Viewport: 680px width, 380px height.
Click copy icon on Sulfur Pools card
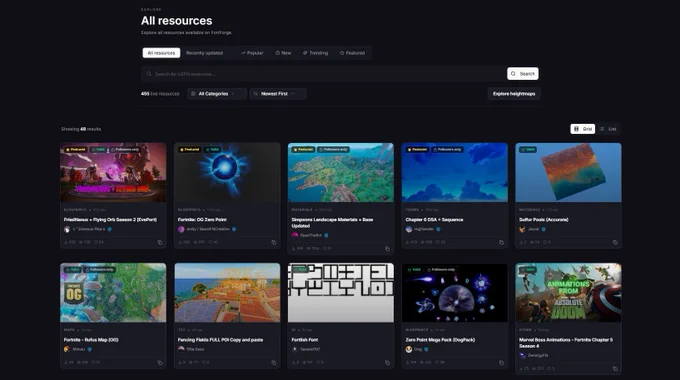(x=615, y=242)
